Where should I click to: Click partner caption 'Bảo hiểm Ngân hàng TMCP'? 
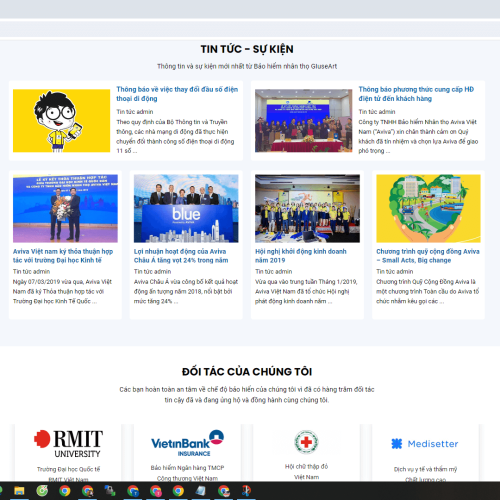tap(187, 468)
